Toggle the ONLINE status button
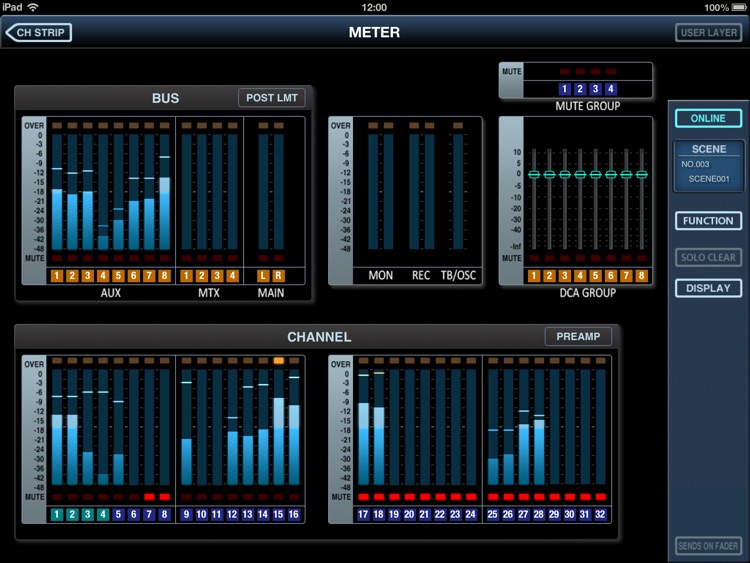The width and height of the screenshot is (750, 563). 708,118
